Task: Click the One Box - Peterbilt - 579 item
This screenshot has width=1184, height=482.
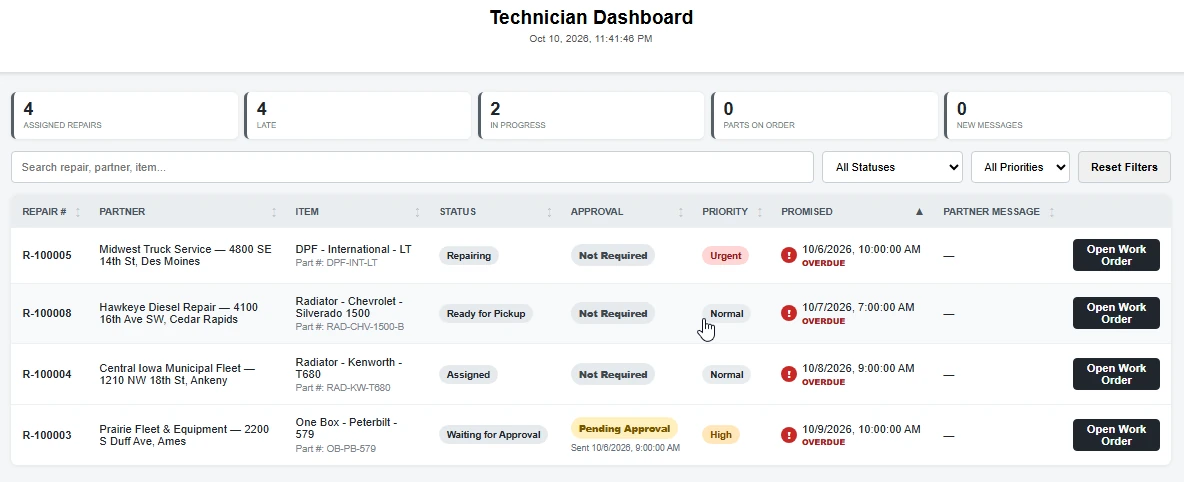Action: coord(347,428)
